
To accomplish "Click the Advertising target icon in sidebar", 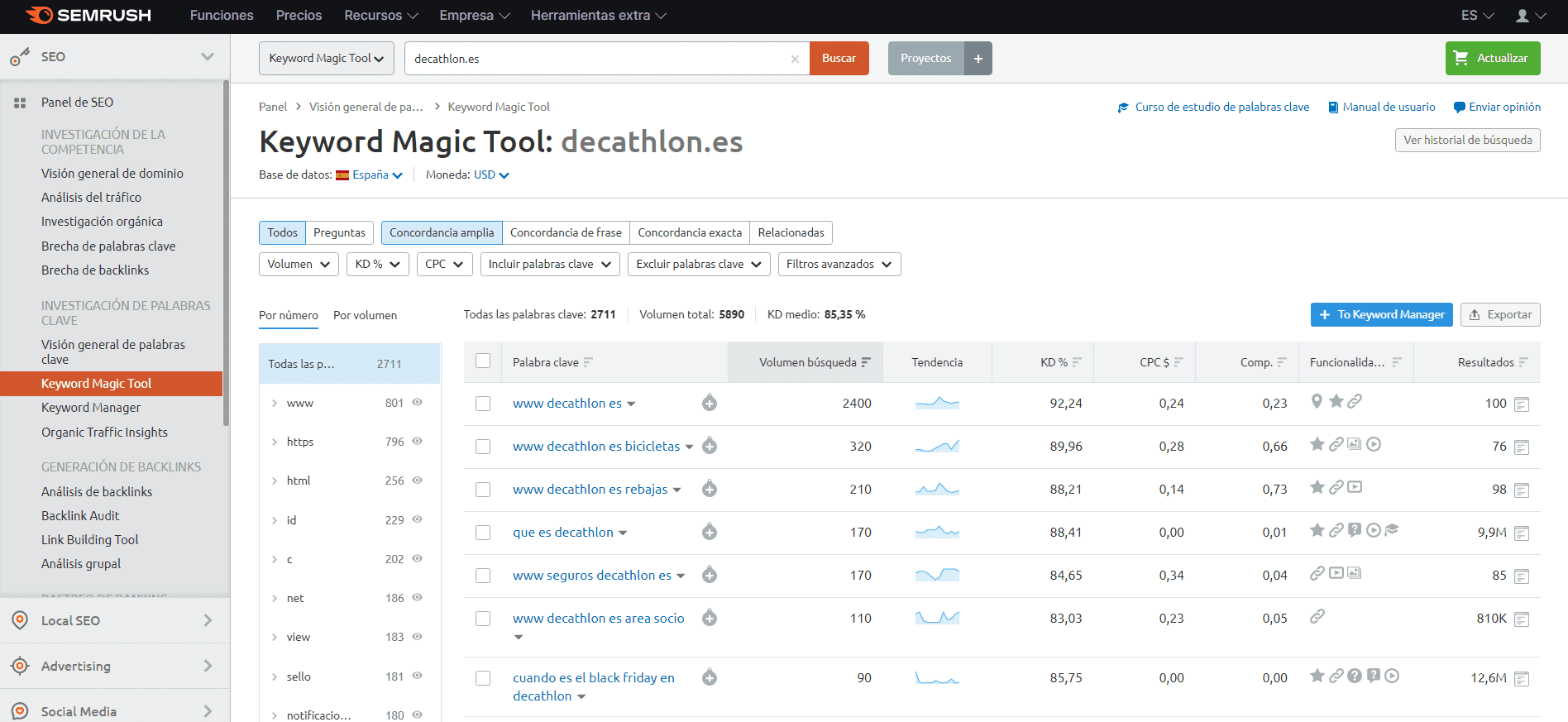I will pyautogui.click(x=20, y=666).
